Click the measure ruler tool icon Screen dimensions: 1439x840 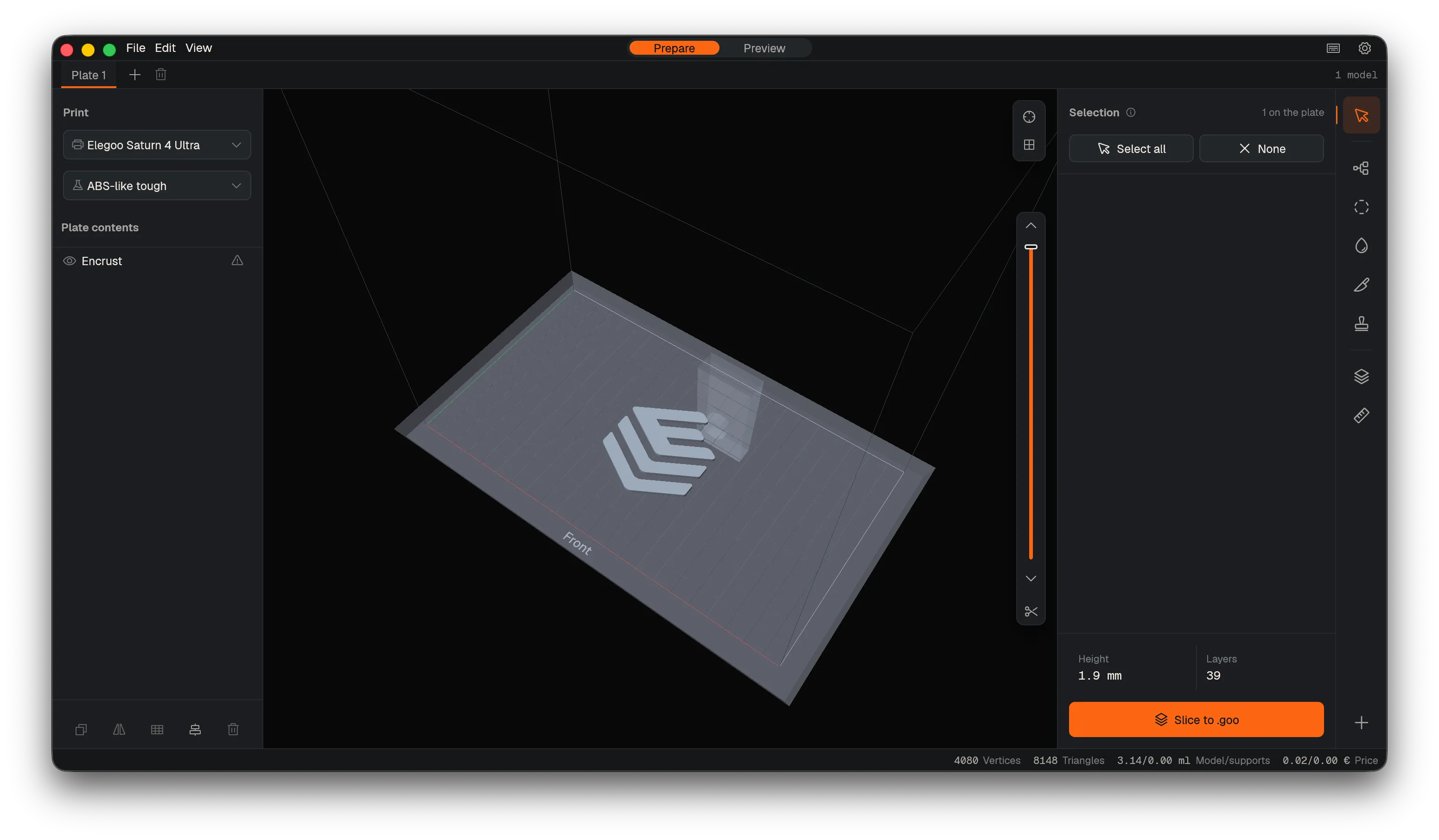click(1361, 415)
